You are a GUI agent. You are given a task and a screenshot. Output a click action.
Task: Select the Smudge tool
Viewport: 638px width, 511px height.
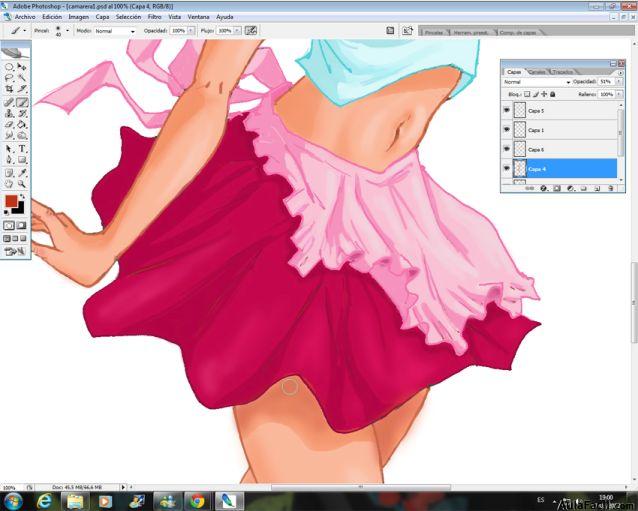[9, 135]
